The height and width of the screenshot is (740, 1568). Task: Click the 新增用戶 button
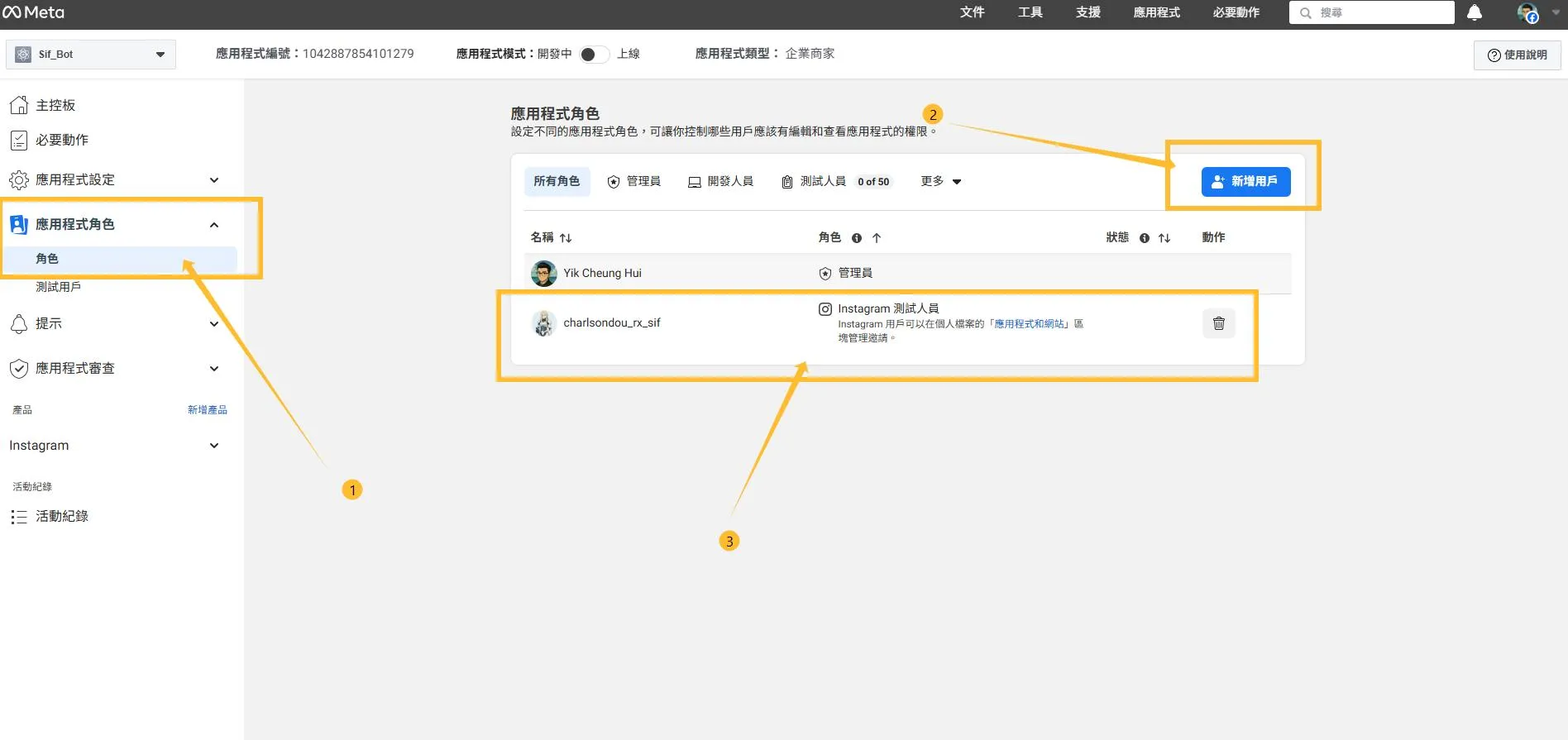click(x=1245, y=181)
